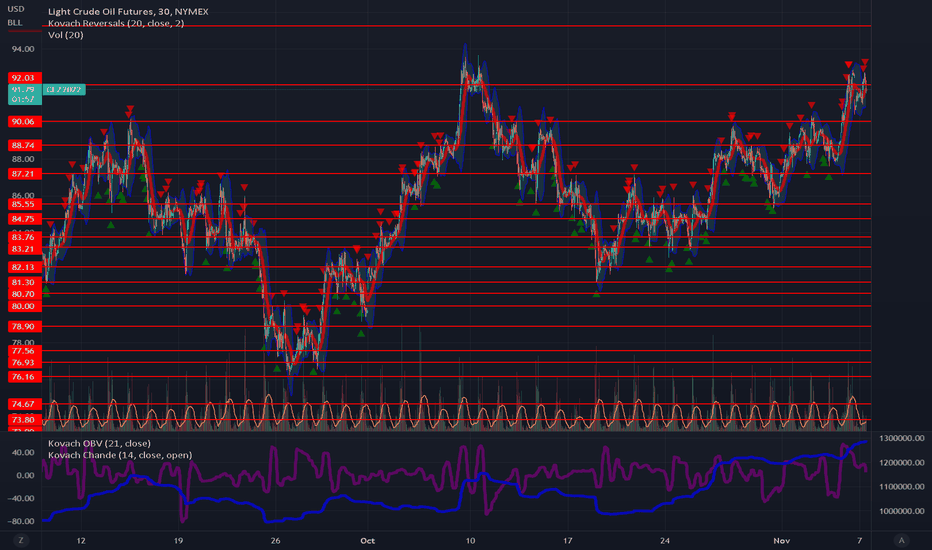Click the 84.75 red price level label
Screen dimensions: 932x550
[23, 219]
